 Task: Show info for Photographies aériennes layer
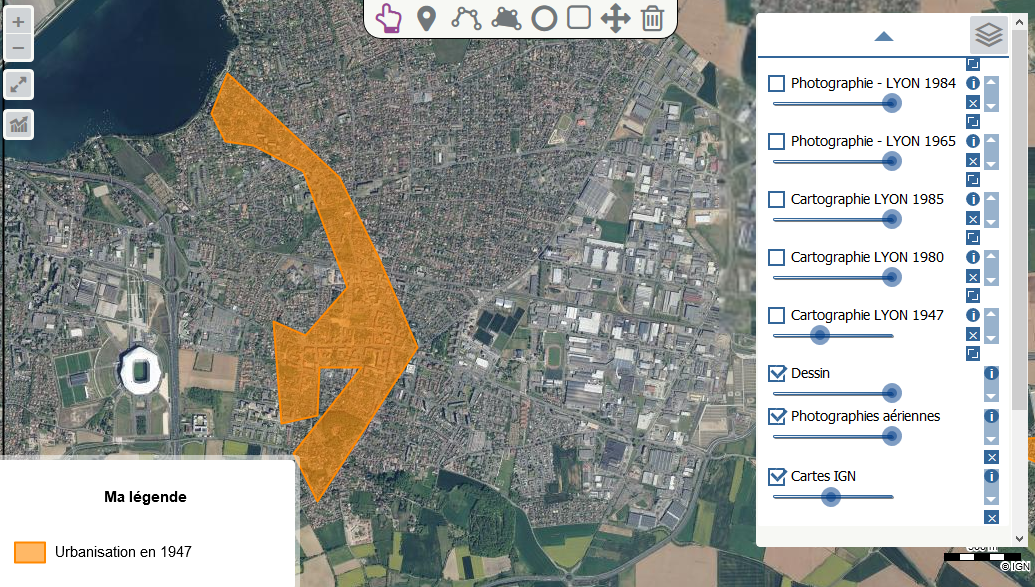point(991,417)
